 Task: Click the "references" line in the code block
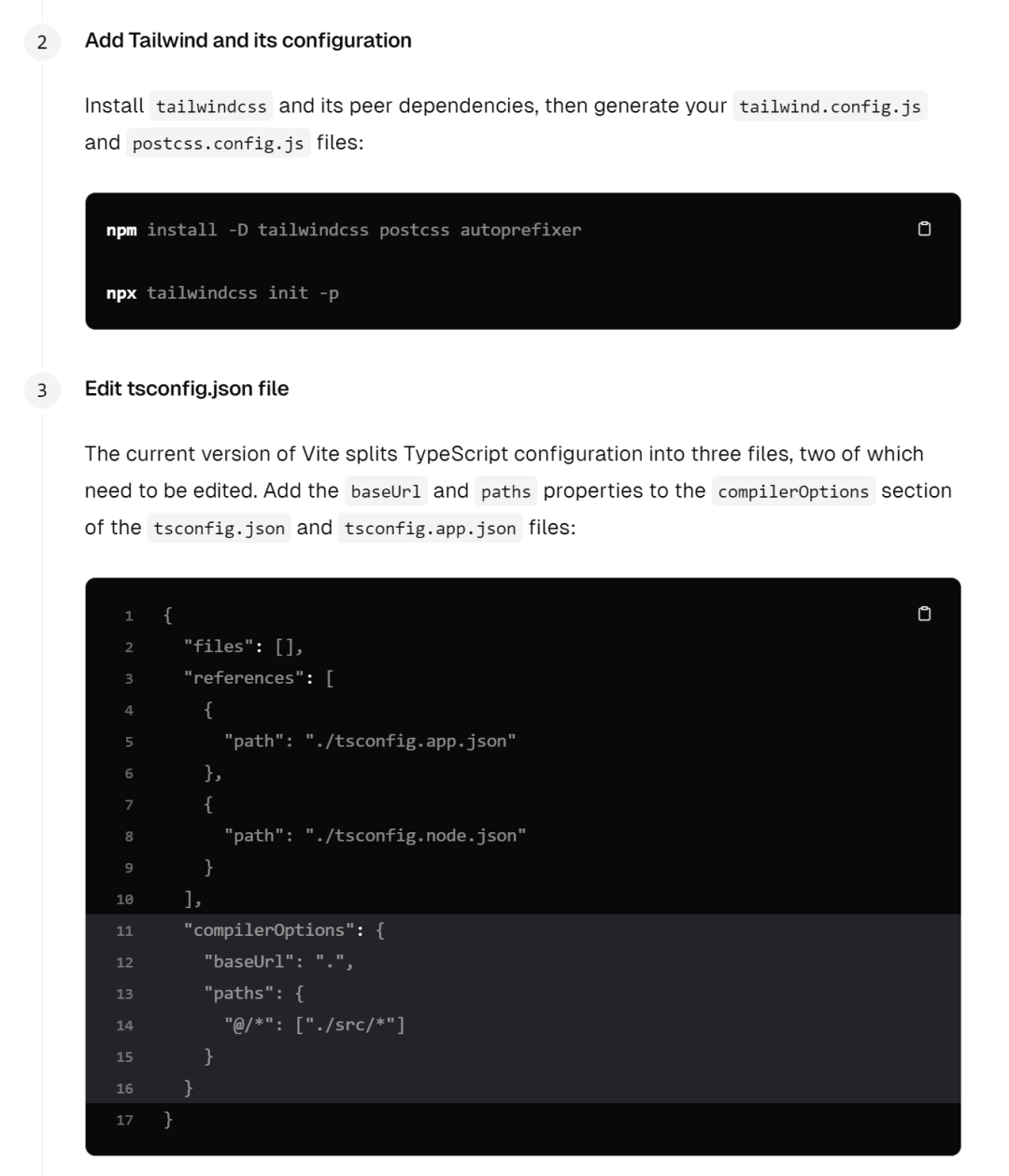click(x=259, y=678)
